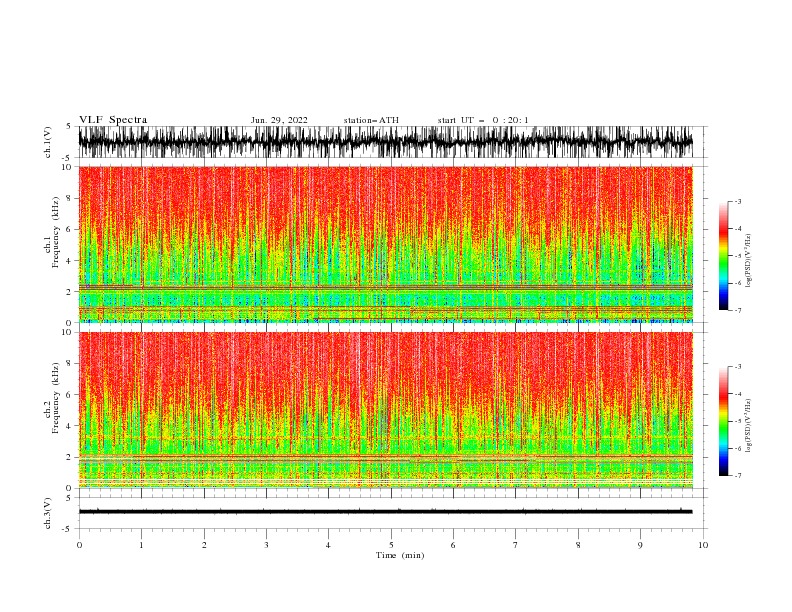This screenshot has height=612, width=792.
Task: Click inside the ch.2 spectrogram panel
Action: pos(386,410)
